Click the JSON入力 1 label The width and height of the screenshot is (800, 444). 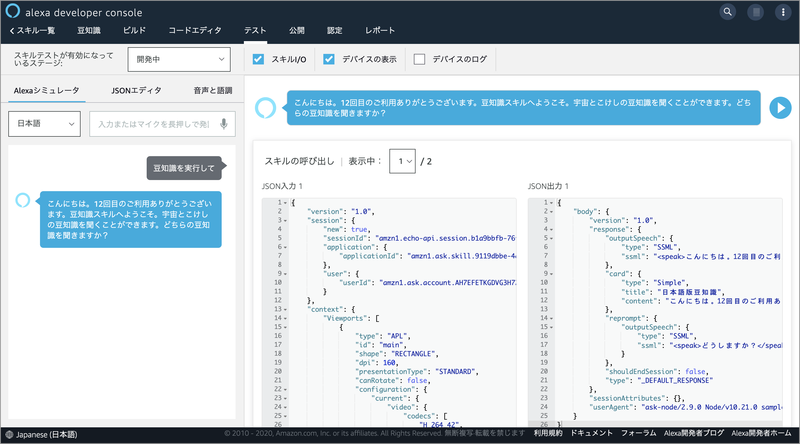pos(282,186)
